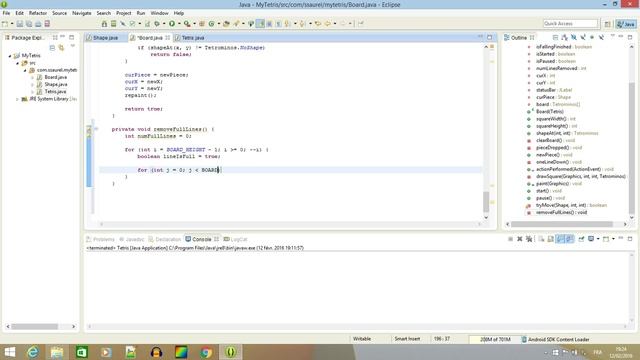Click Collapse All icon in Outline panel
This screenshot has width=640, height=360.
555,38
